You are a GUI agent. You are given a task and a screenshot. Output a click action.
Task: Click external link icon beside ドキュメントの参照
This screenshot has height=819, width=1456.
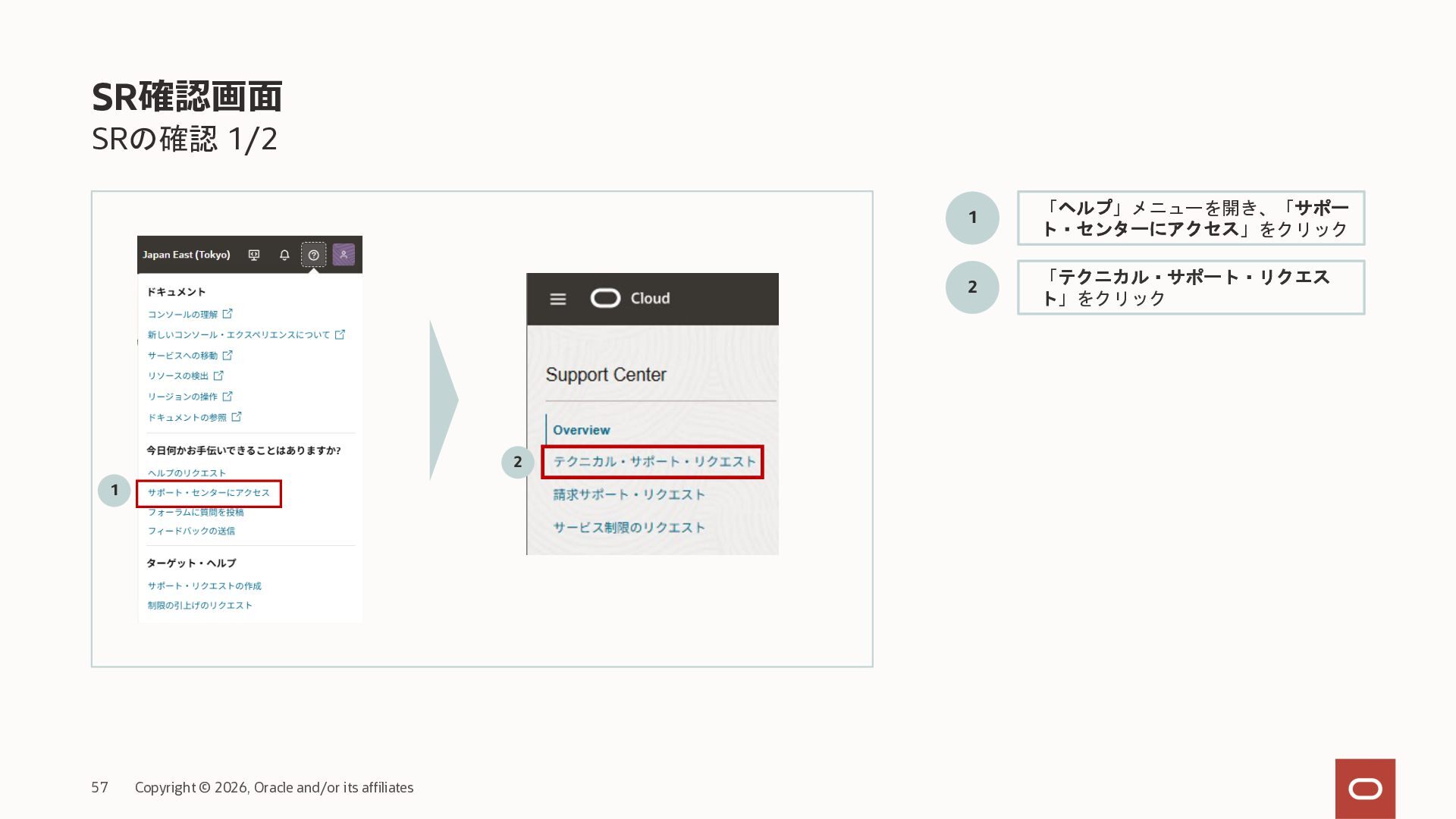point(237,417)
